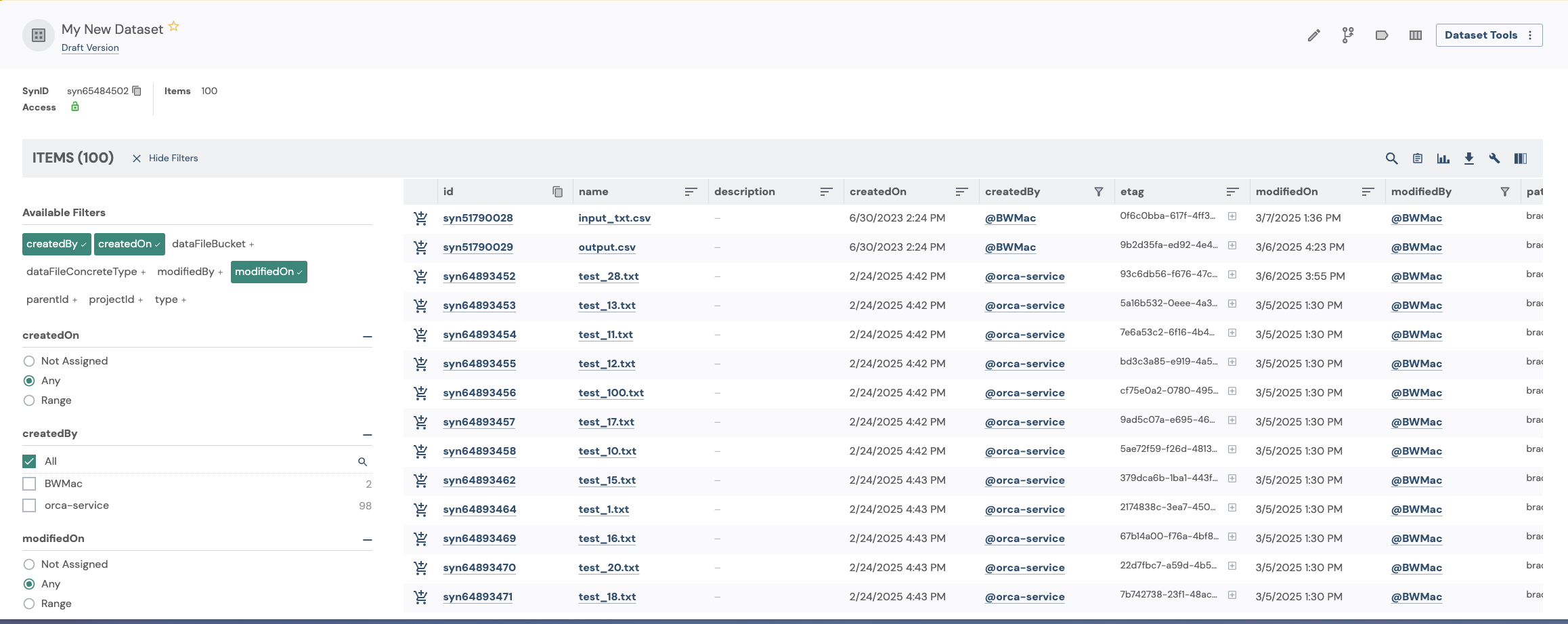This screenshot has width=1568, height=624.
Task: Open the Draft Version link
Action: tap(89, 47)
